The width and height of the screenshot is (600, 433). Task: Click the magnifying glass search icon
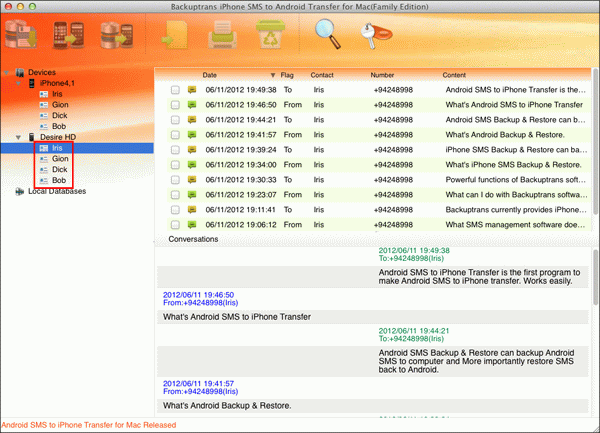pos(327,34)
